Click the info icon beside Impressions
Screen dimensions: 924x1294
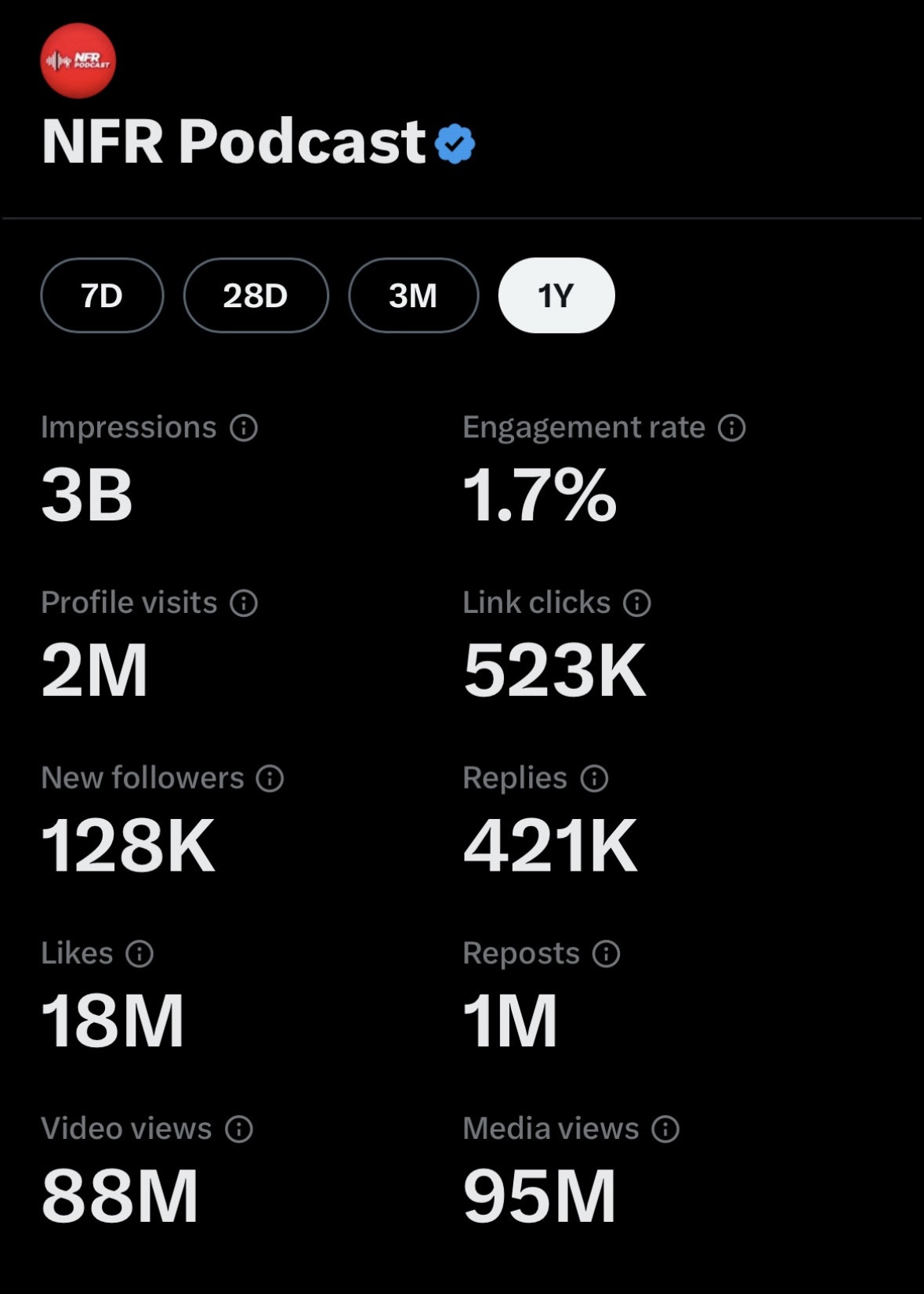244,428
